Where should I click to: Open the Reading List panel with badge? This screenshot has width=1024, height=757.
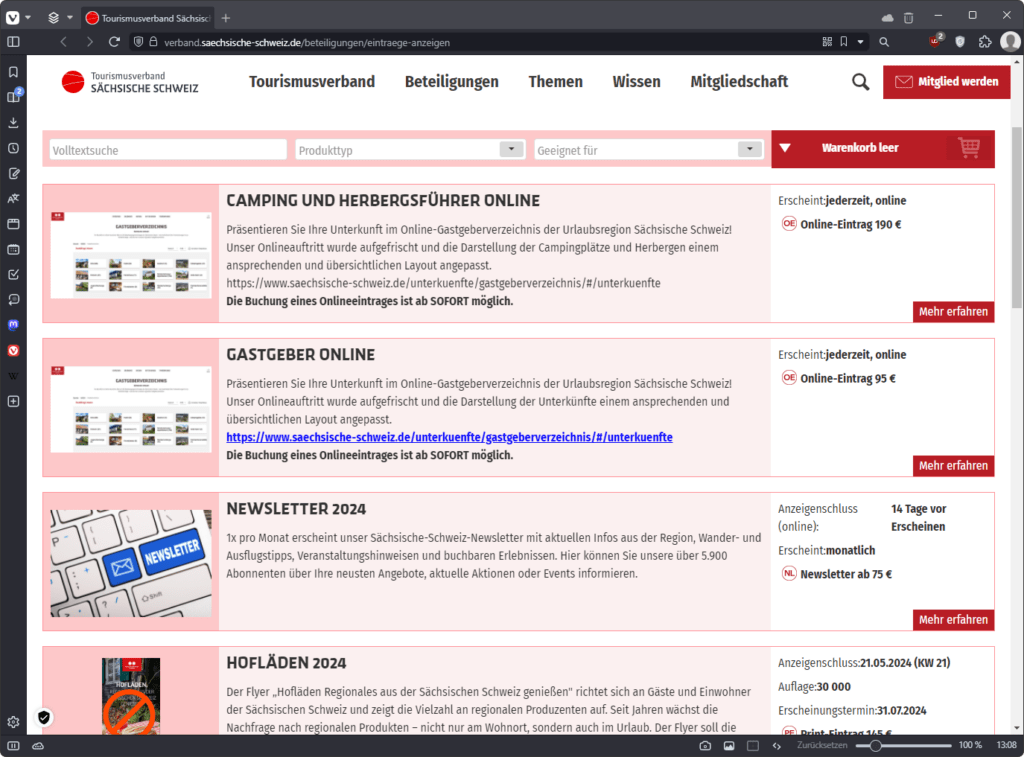pos(14,97)
